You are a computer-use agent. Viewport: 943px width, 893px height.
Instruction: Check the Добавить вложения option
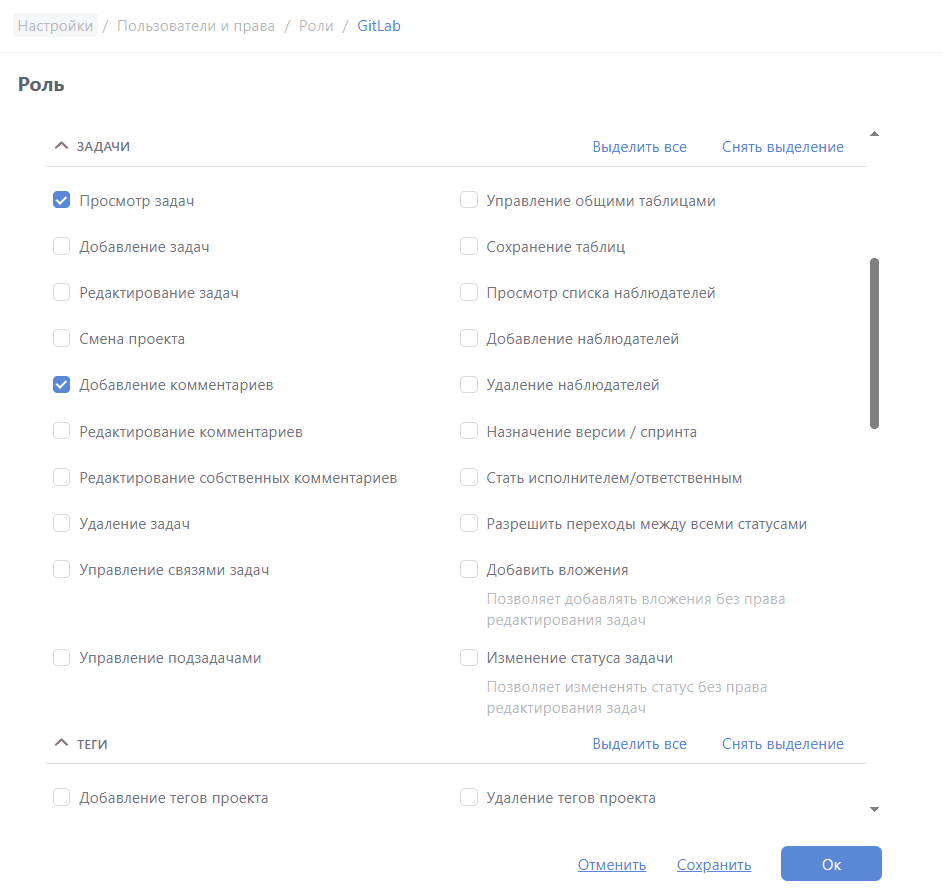click(x=469, y=570)
